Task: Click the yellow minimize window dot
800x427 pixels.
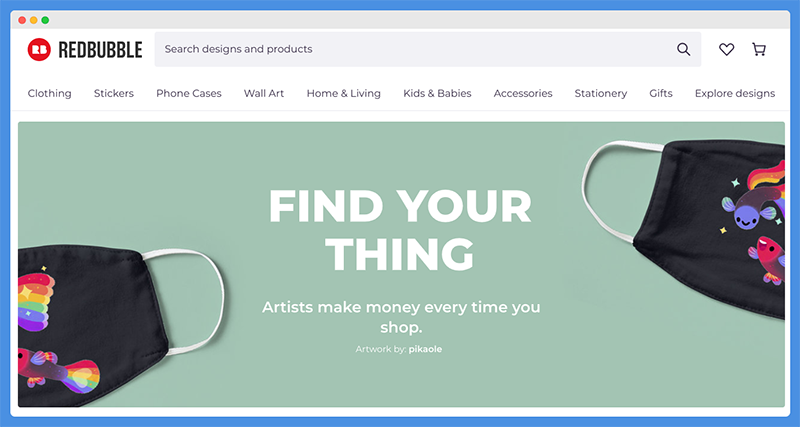Action: (x=34, y=20)
